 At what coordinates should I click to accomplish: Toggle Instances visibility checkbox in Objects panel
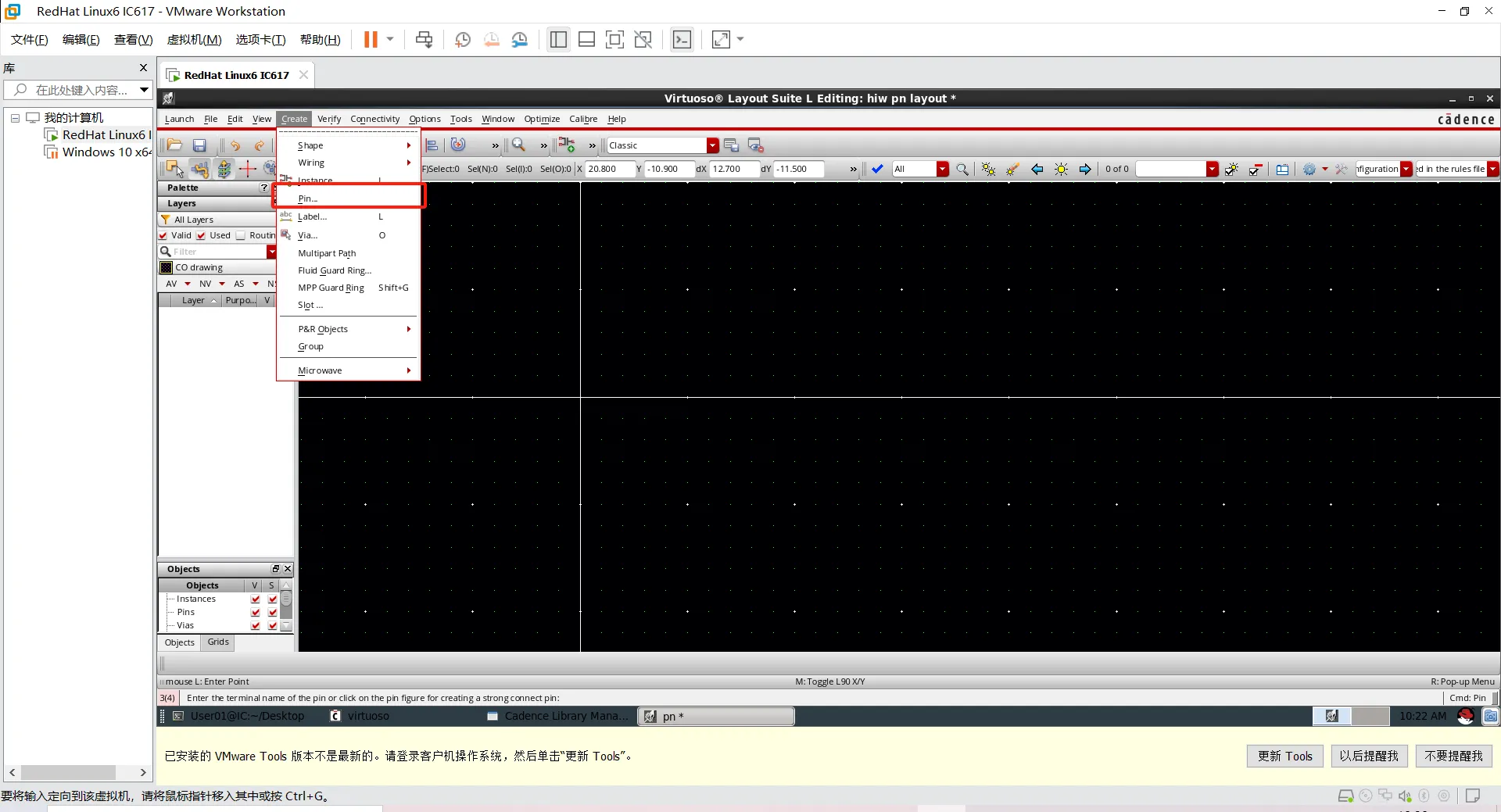255,599
